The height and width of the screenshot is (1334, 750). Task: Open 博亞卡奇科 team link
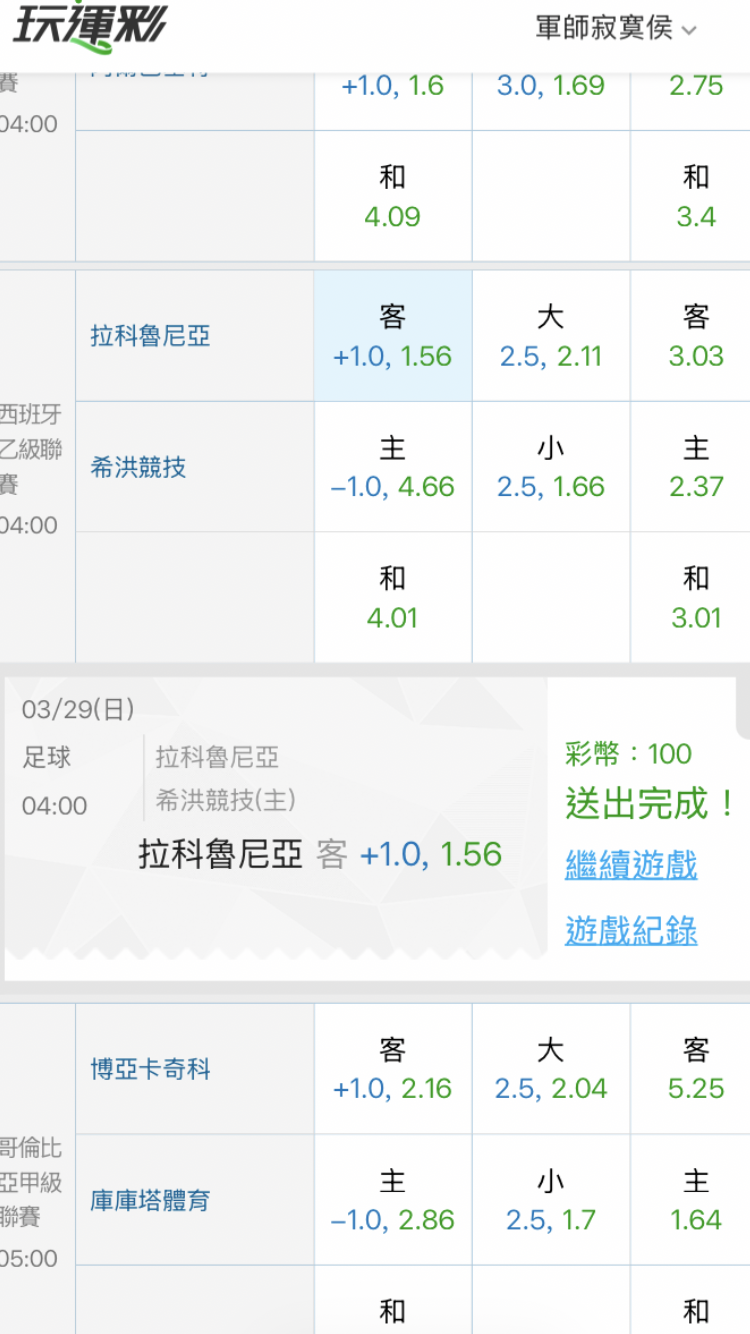(151, 1069)
